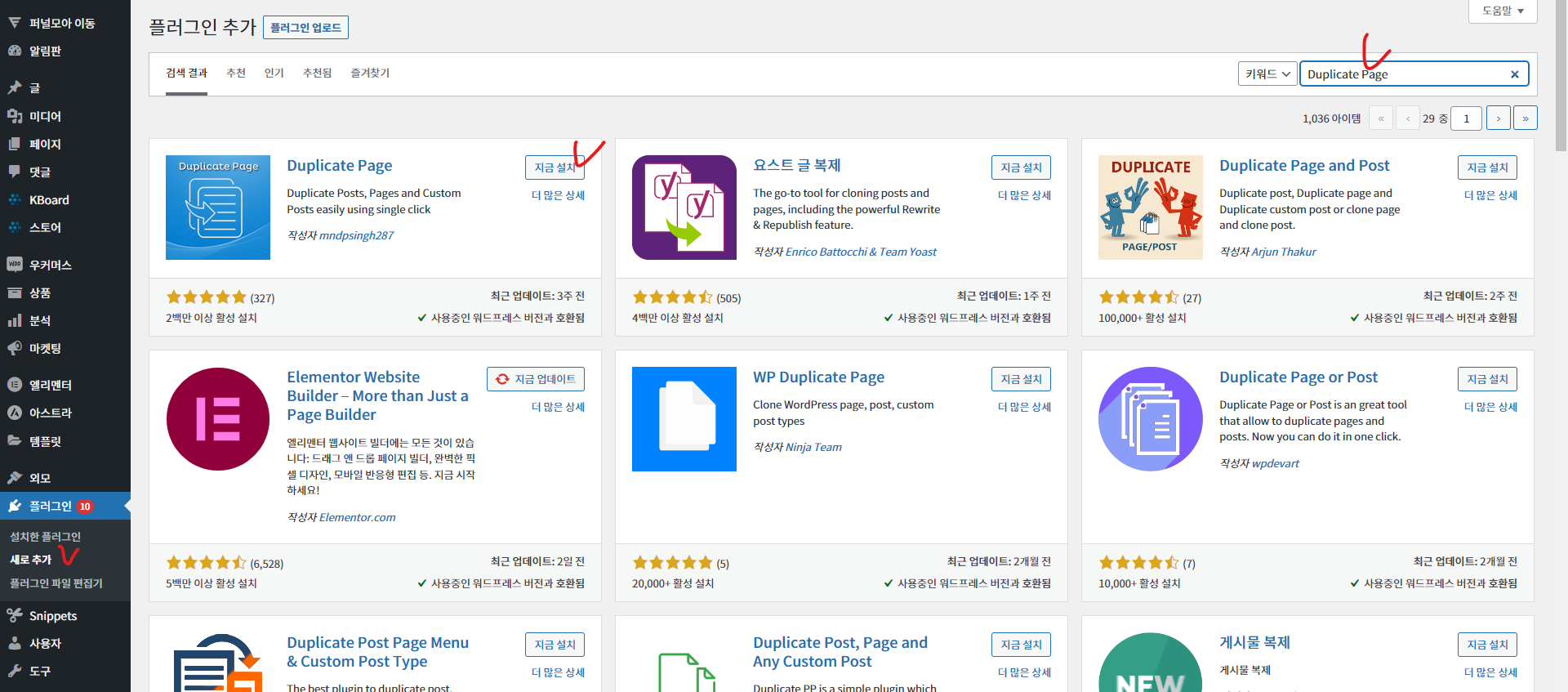This screenshot has width=1568, height=692.
Task: Click the 분석 analytics bar chart icon
Action: pyautogui.click(x=15, y=320)
